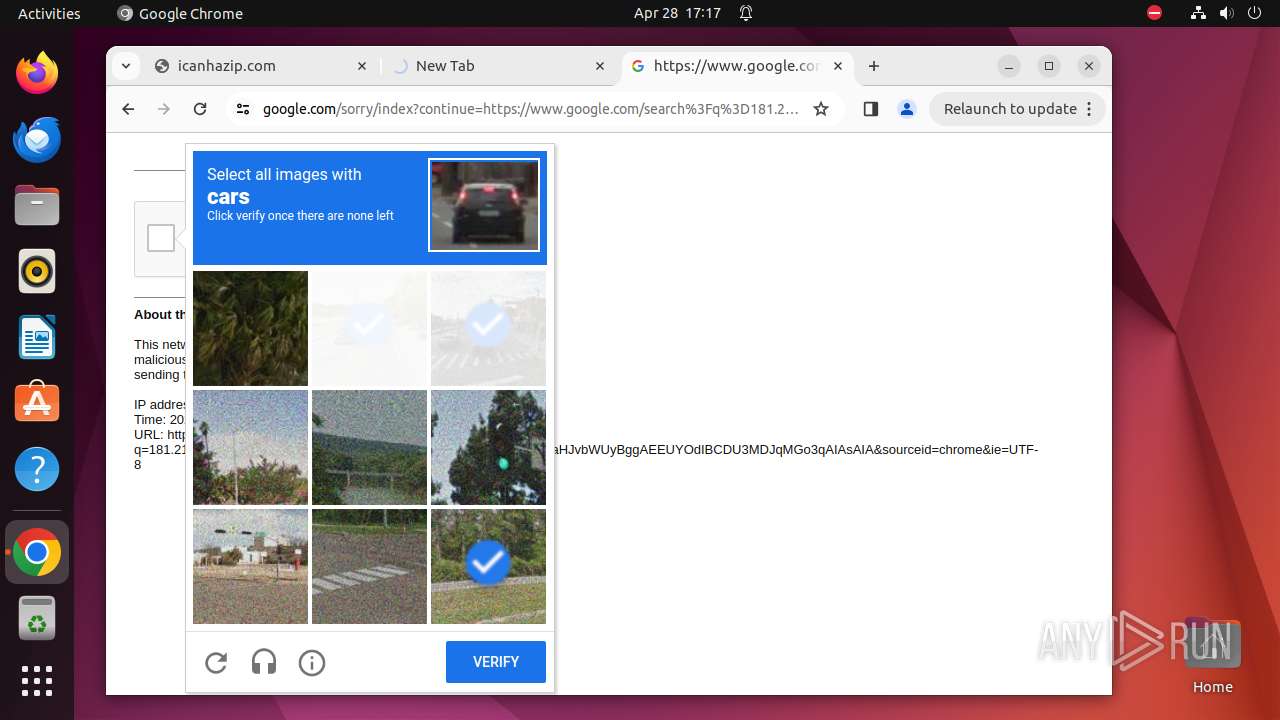Select the palm tree and streetlight tile

click(250, 447)
